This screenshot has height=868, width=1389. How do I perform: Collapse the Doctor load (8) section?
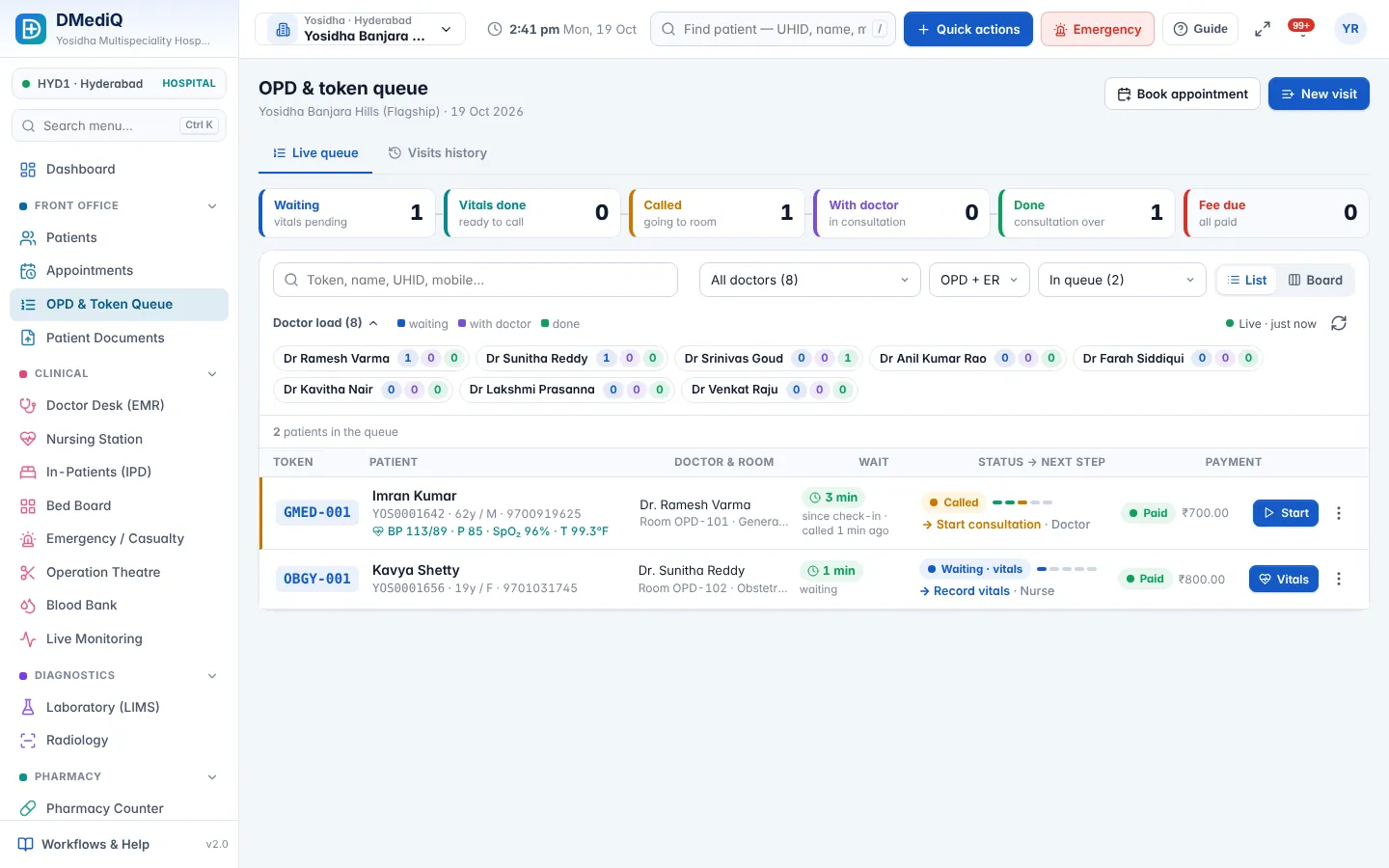click(x=326, y=323)
